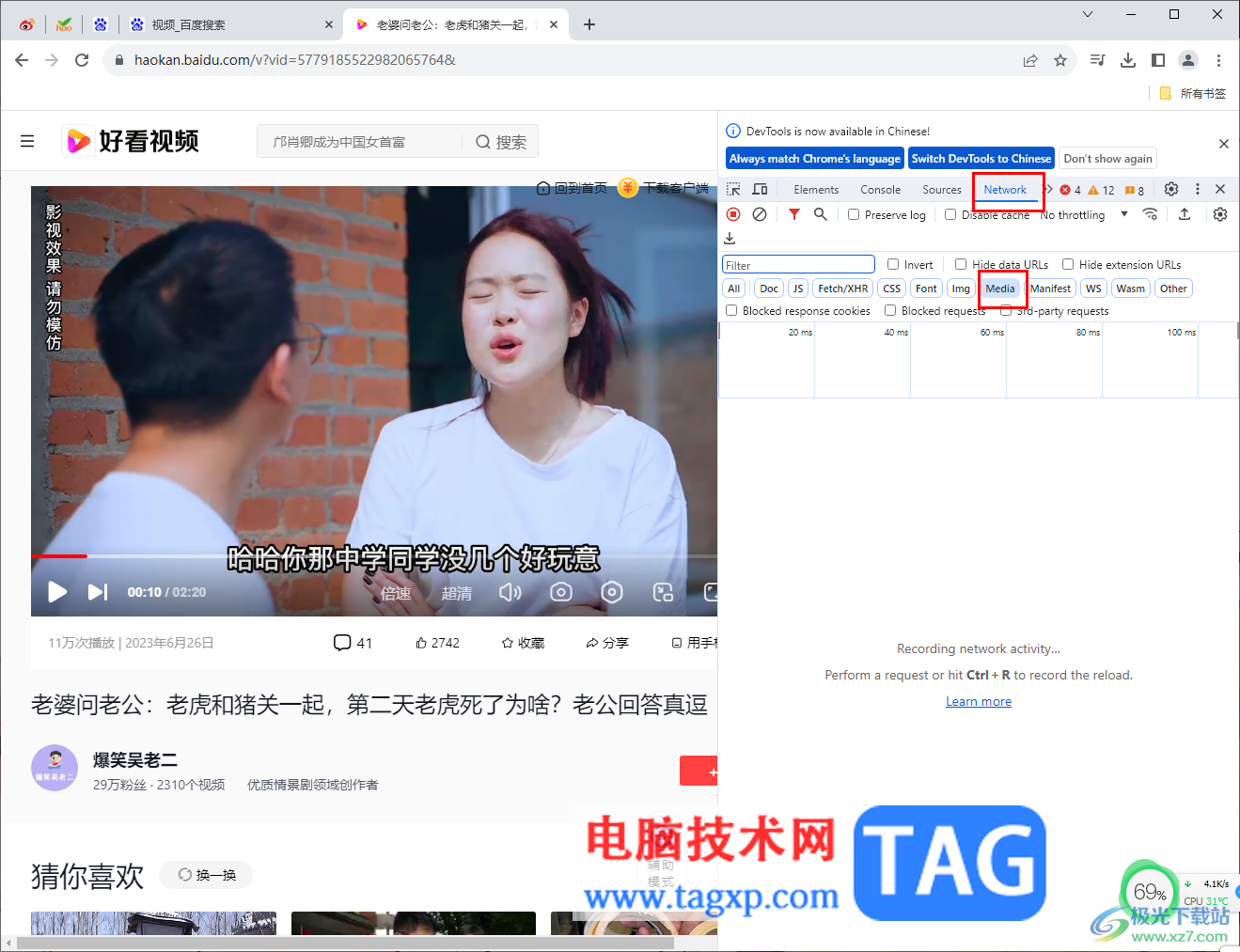
Task: Open DevTools settings gear
Action: [1171, 189]
